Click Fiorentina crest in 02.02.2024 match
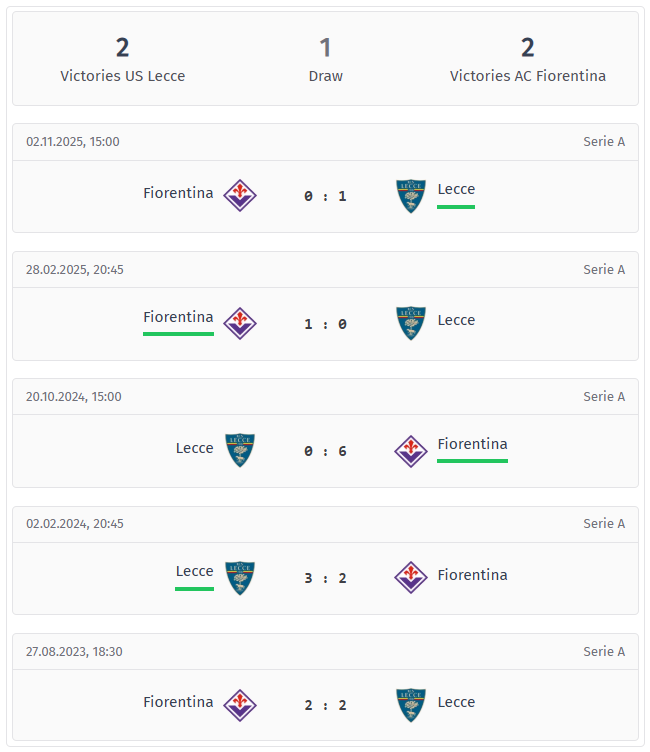Screen dimensions: 650x752 (x=411, y=577)
